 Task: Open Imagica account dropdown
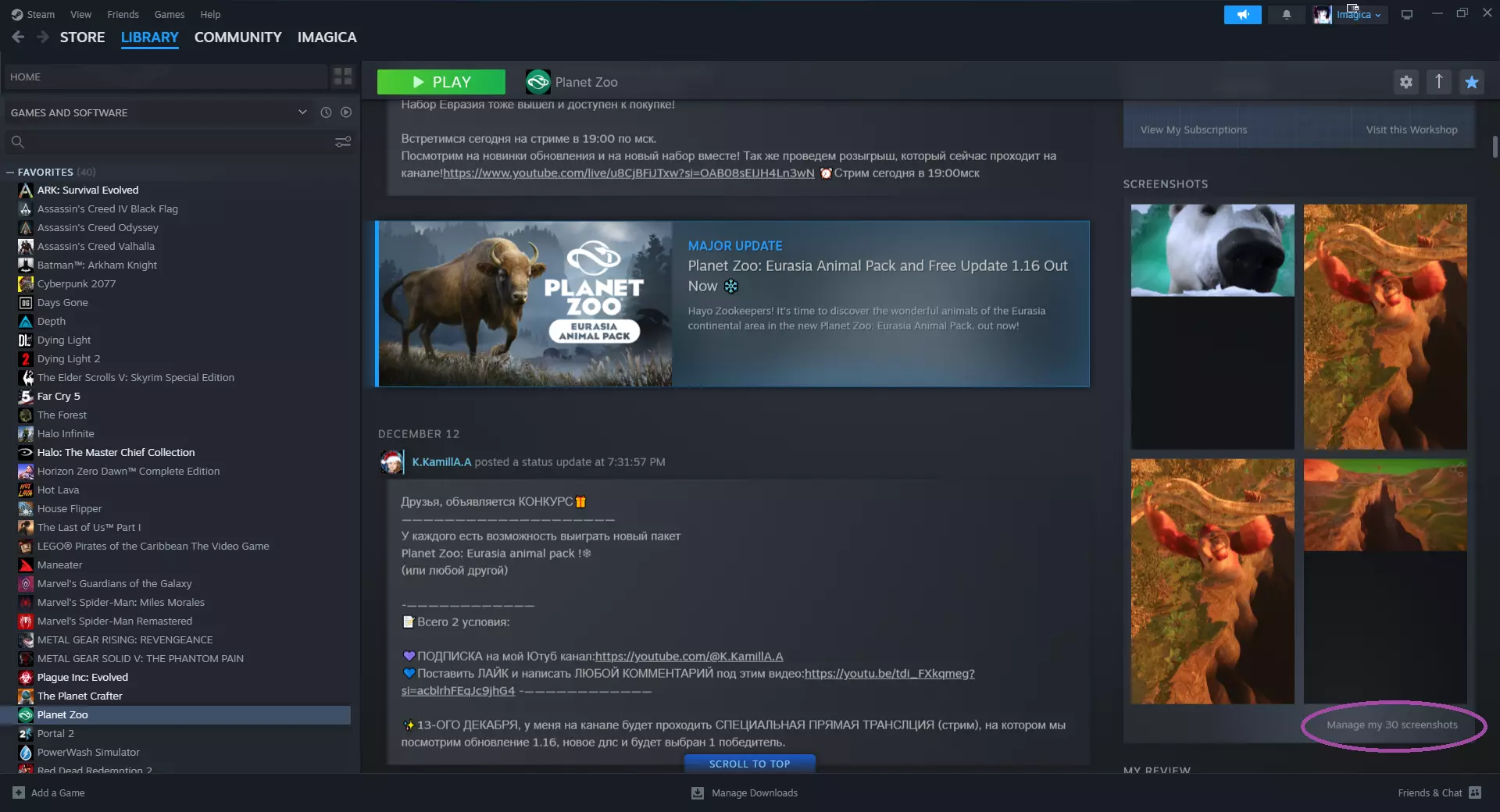pyautogui.click(x=1359, y=15)
